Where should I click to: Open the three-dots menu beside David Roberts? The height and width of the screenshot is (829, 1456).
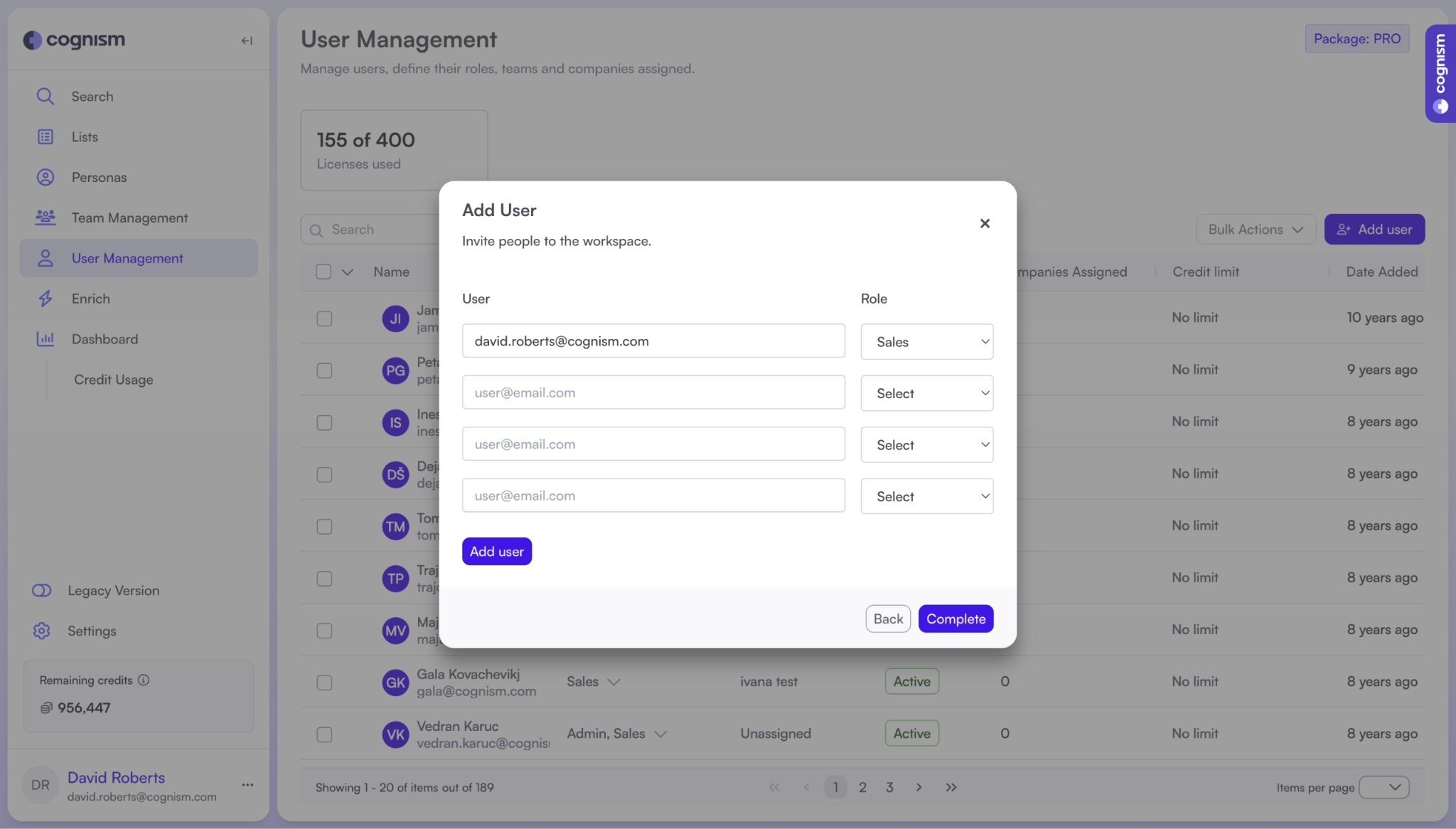(x=247, y=785)
